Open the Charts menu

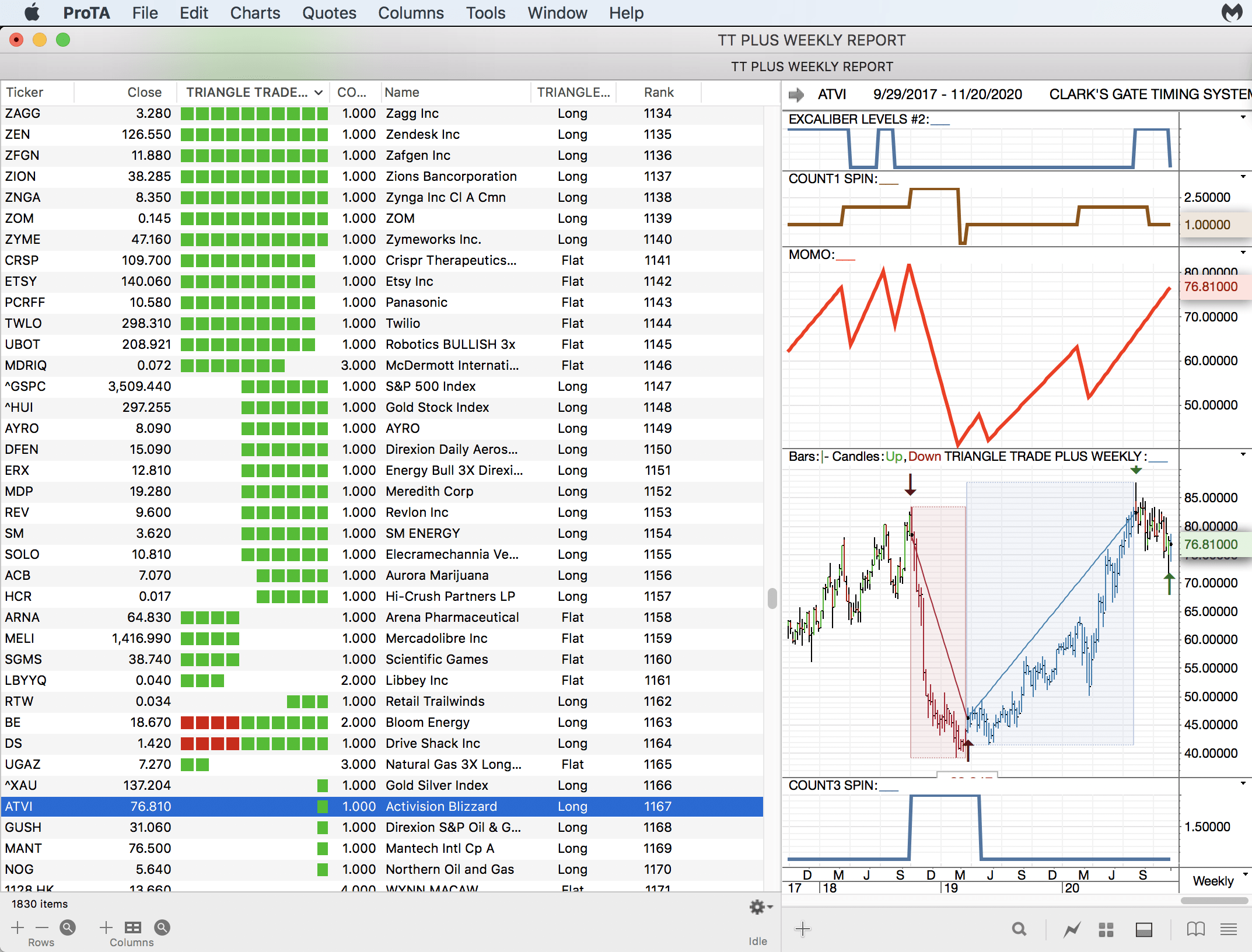click(x=255, y=13)
